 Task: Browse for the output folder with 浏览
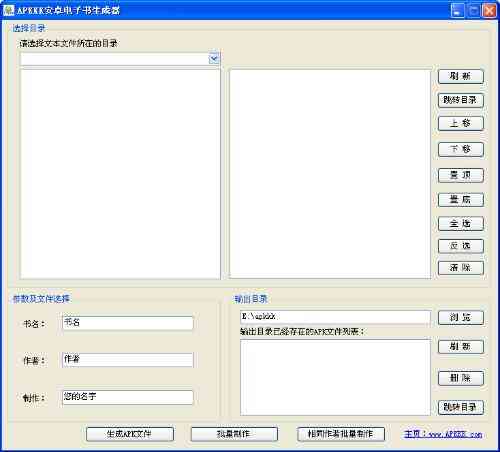[461, 318]
